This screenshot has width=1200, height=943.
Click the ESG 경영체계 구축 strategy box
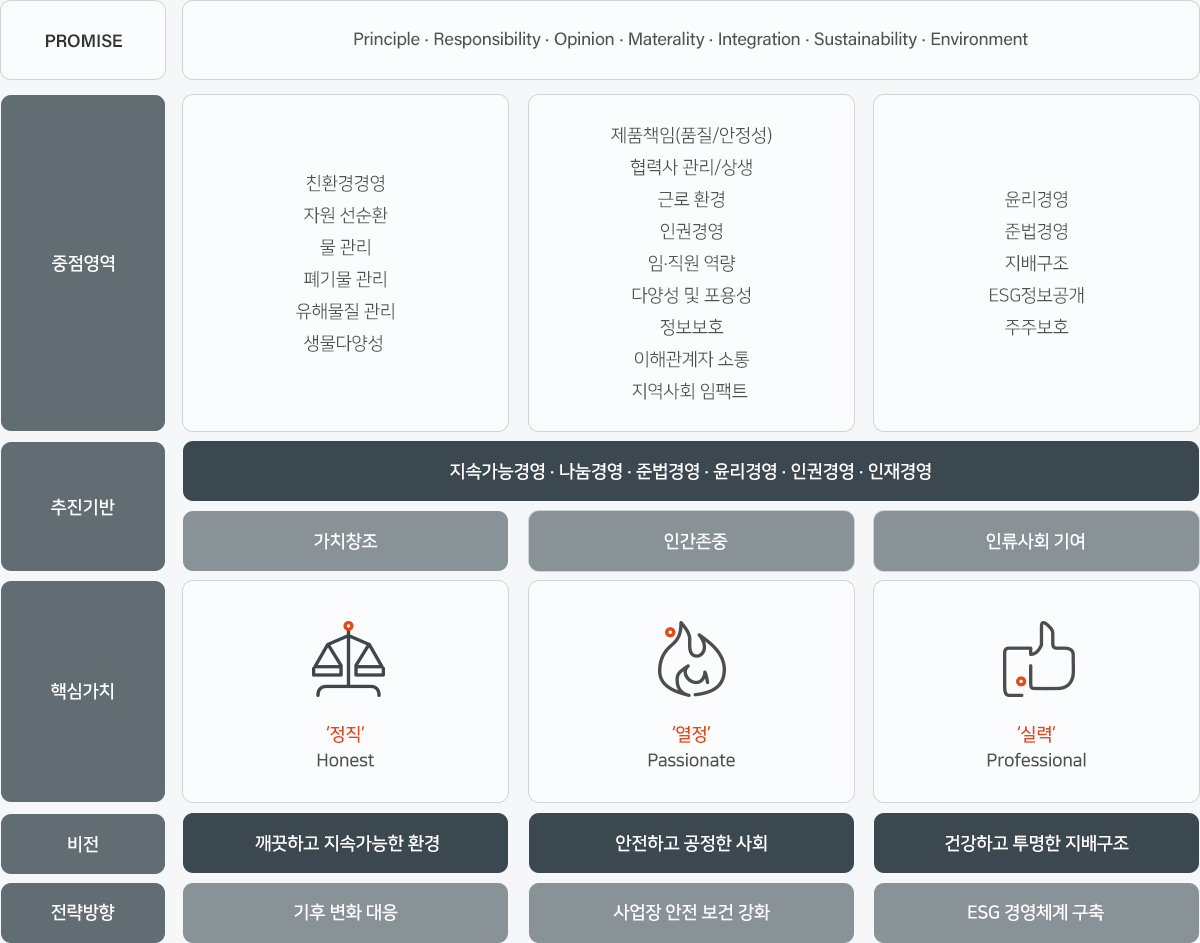(x=1036, y=912)
